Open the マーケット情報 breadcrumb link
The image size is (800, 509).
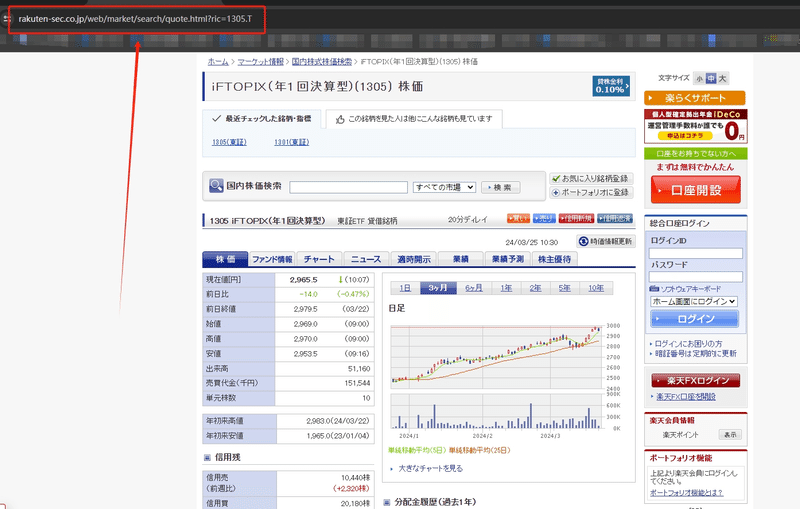[260, 62]
